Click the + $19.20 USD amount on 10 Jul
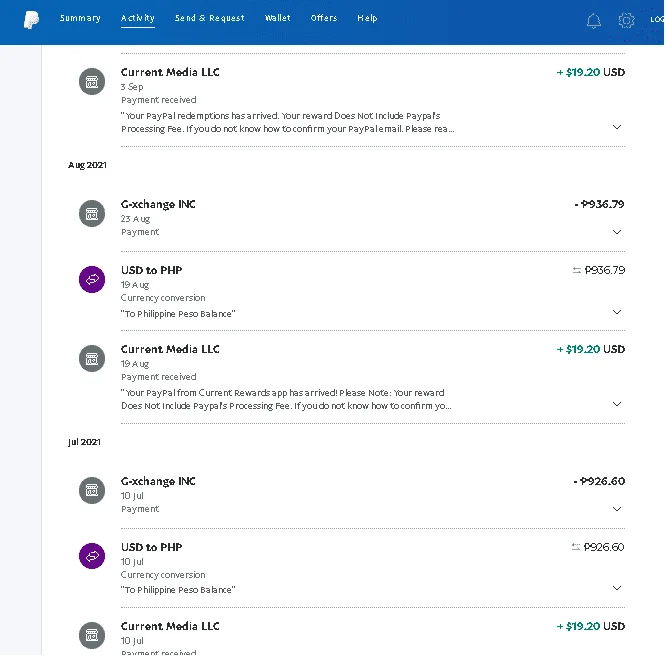Image resolution: width=665 pixels, height=659 pixels. coord(591,626)
